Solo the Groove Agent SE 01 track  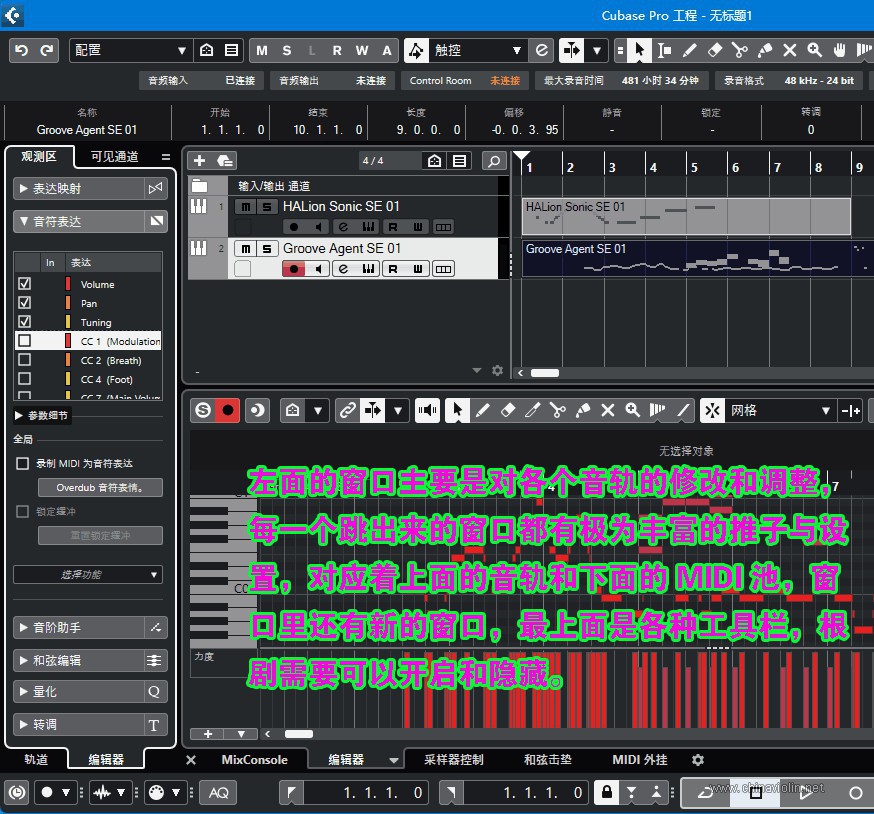(266, 249)
